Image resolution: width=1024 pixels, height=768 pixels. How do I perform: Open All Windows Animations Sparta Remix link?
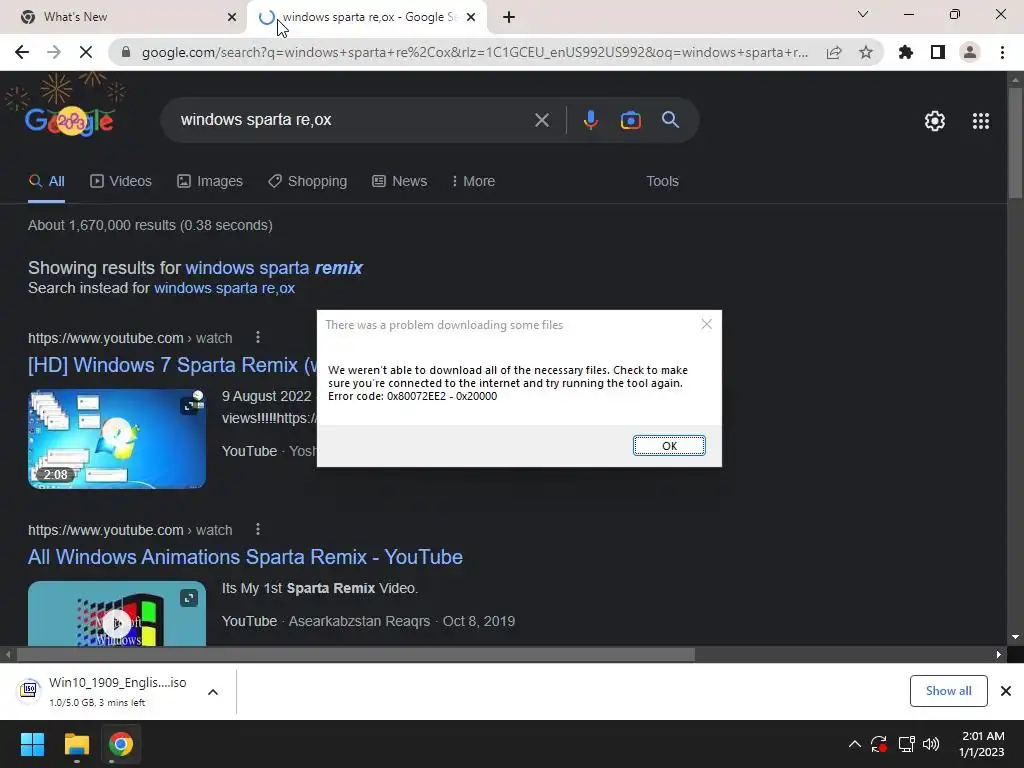(x=245, y=557)
